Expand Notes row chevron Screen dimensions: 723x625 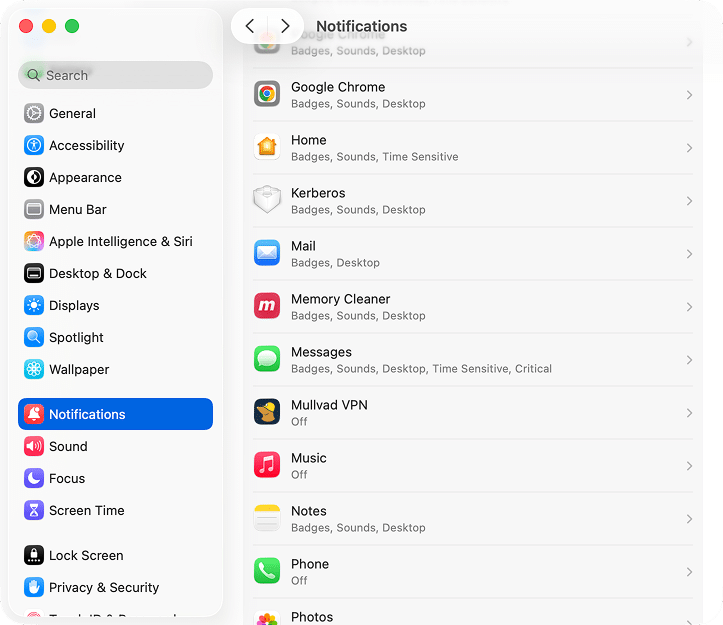(x=689, y=519)
